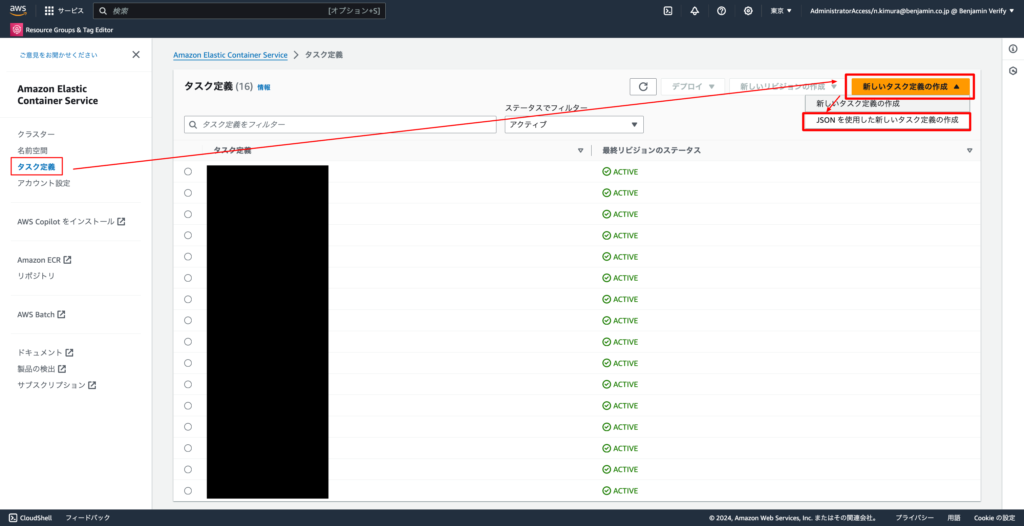The width and height of the screenshot is (1024, 526).
Task: Click the external link icon next to AWS Batch
Action: pos(61,314)
